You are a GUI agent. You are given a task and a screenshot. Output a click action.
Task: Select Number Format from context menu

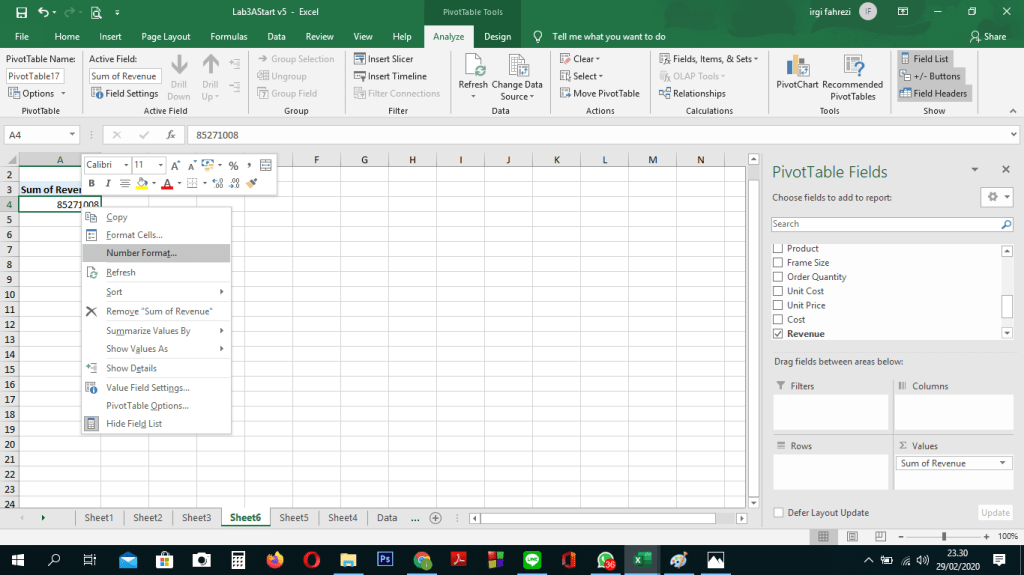tap(141, 253)
